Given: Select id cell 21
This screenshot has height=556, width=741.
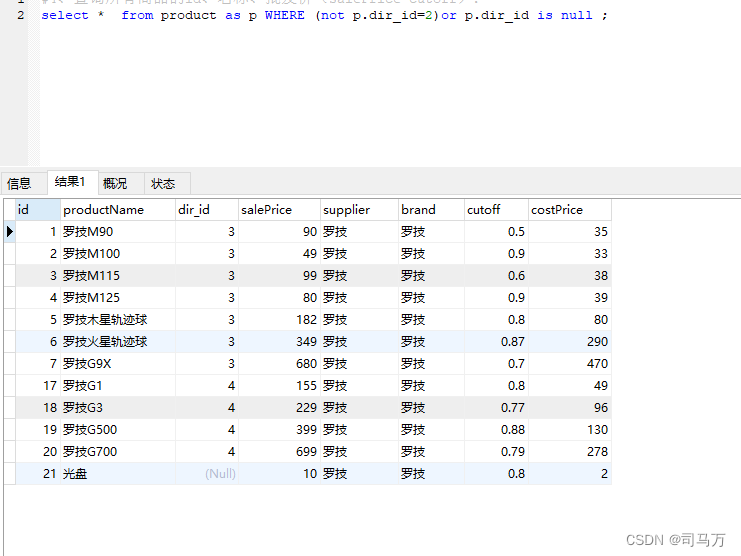Looking at the screenshot, I should (x=38, y=473).
